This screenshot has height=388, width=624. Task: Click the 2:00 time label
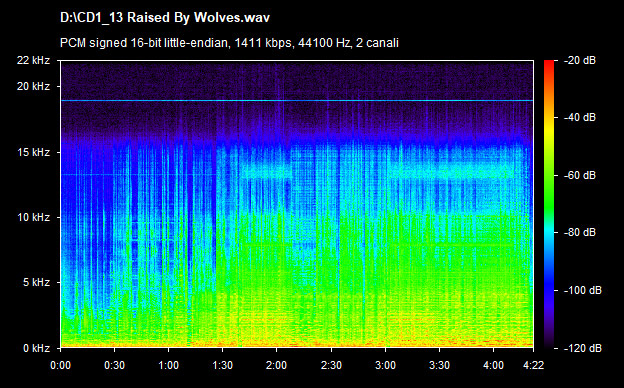[x=277, y=365]
